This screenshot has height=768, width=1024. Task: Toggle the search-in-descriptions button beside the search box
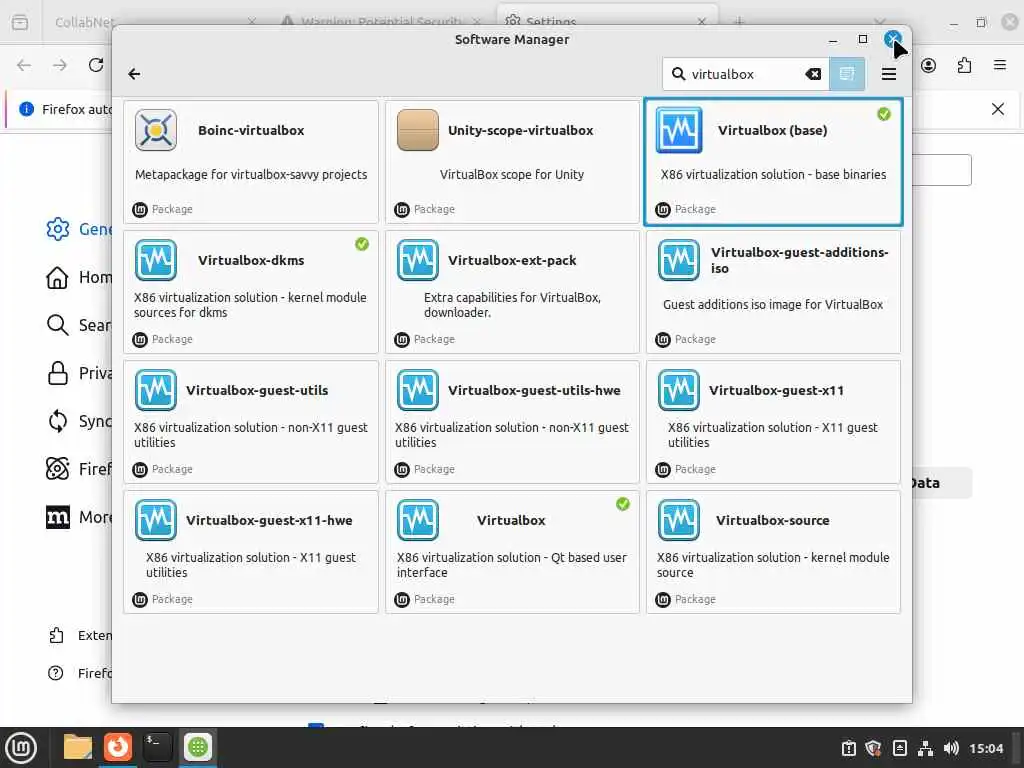[847, 74]
